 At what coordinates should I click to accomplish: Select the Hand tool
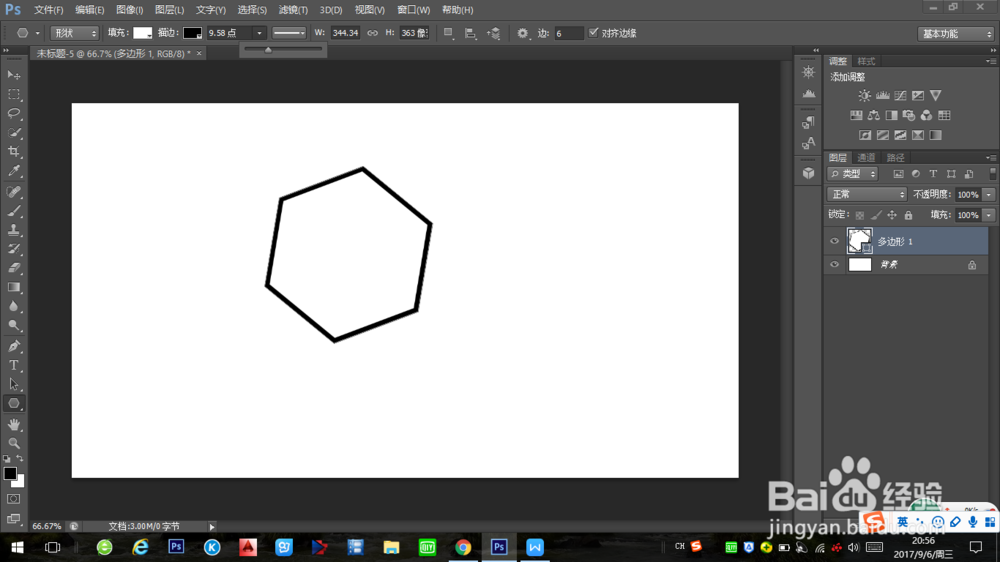14,424
